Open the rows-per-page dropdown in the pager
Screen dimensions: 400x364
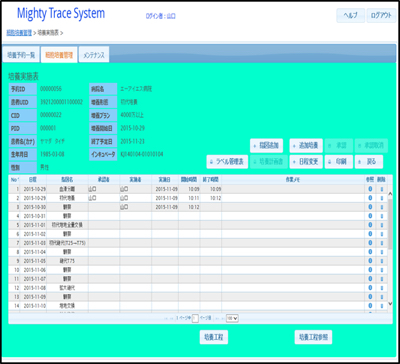point(232,318)
